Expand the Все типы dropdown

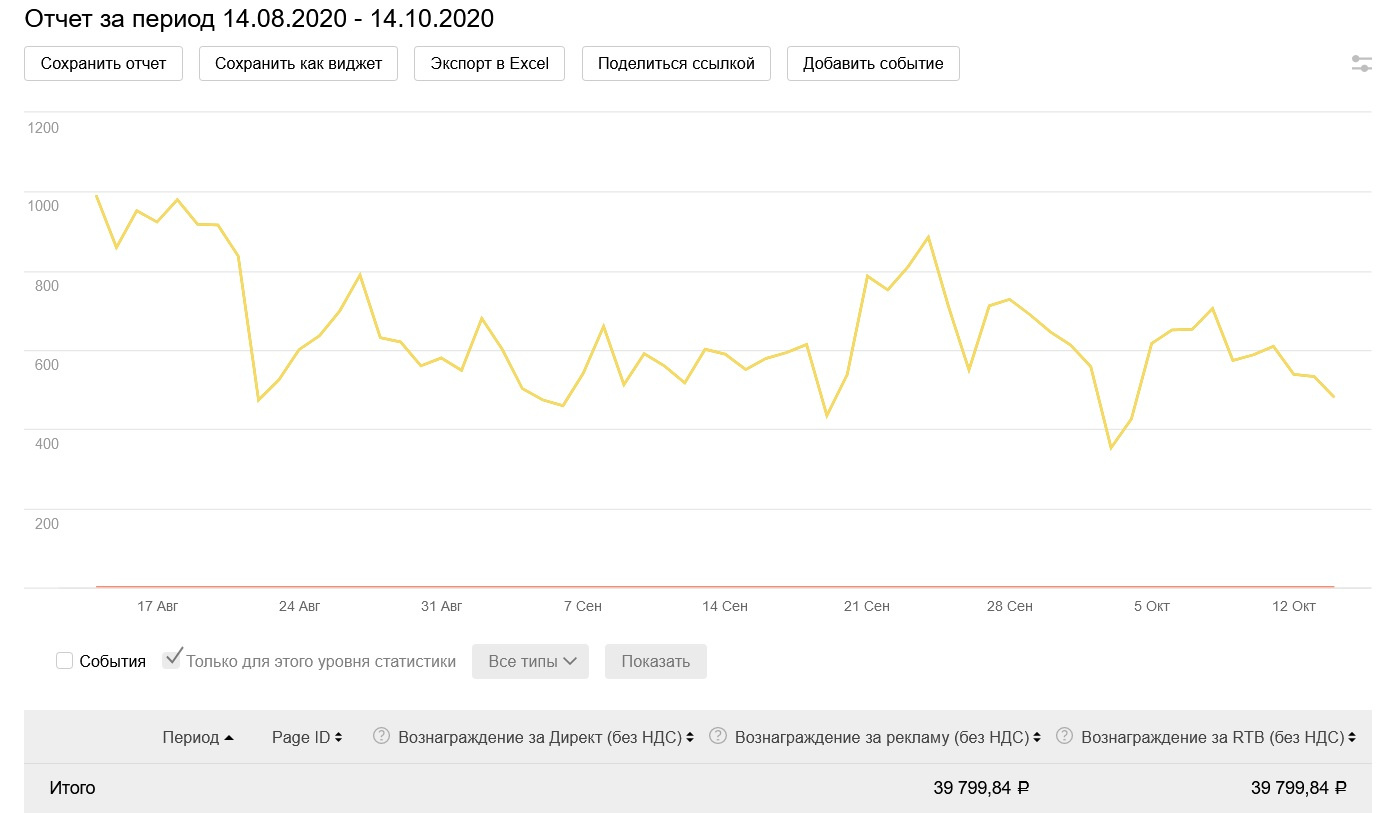tap(530, 661)
